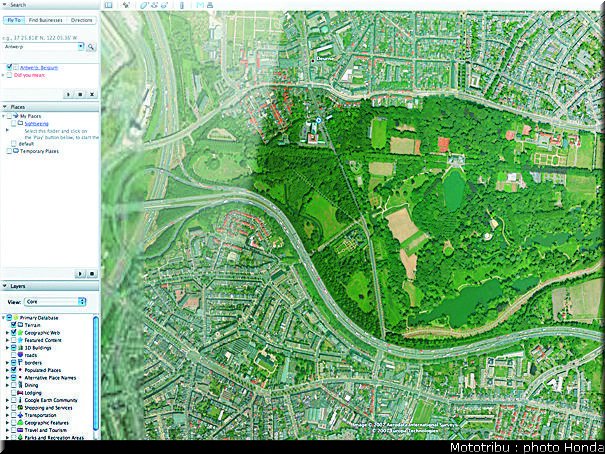
Task: Open the View Core dropdown
Action: pos(55,302)
